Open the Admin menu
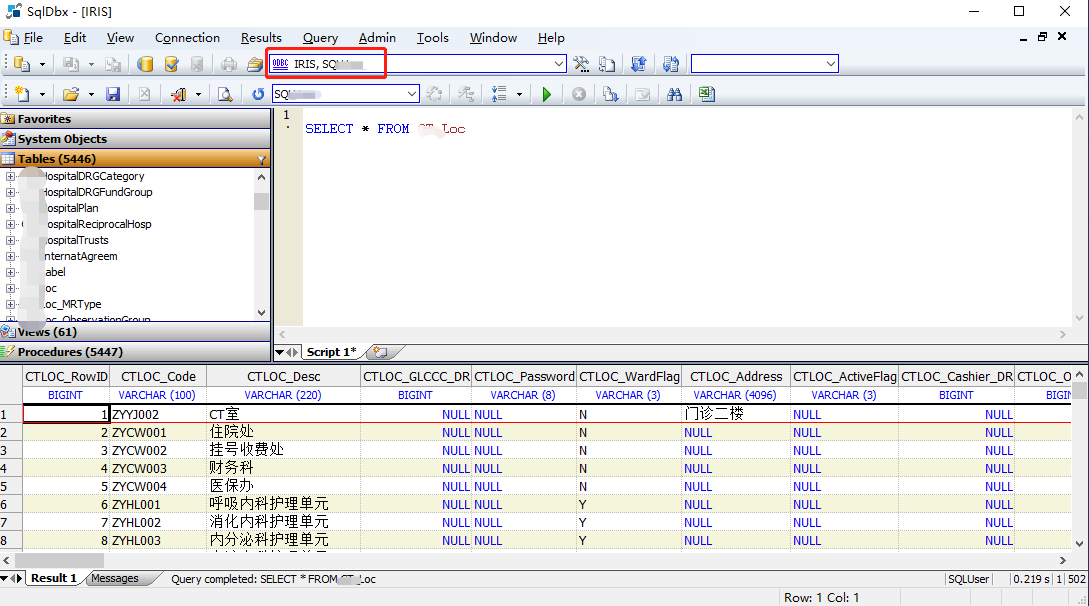This screenshot has height=606, width=1089. (377, 37)
